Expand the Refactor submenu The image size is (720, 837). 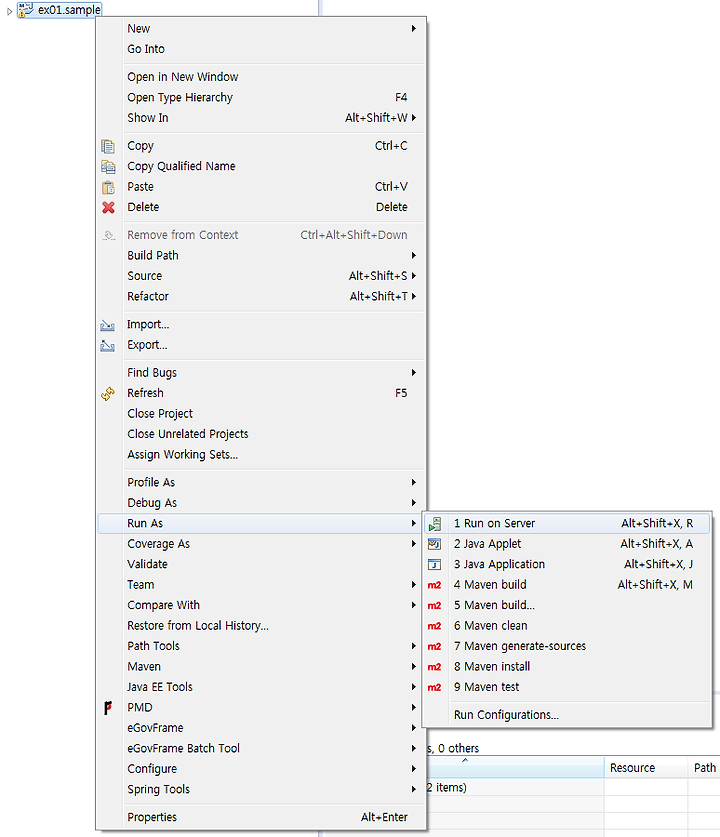point(262,296)
